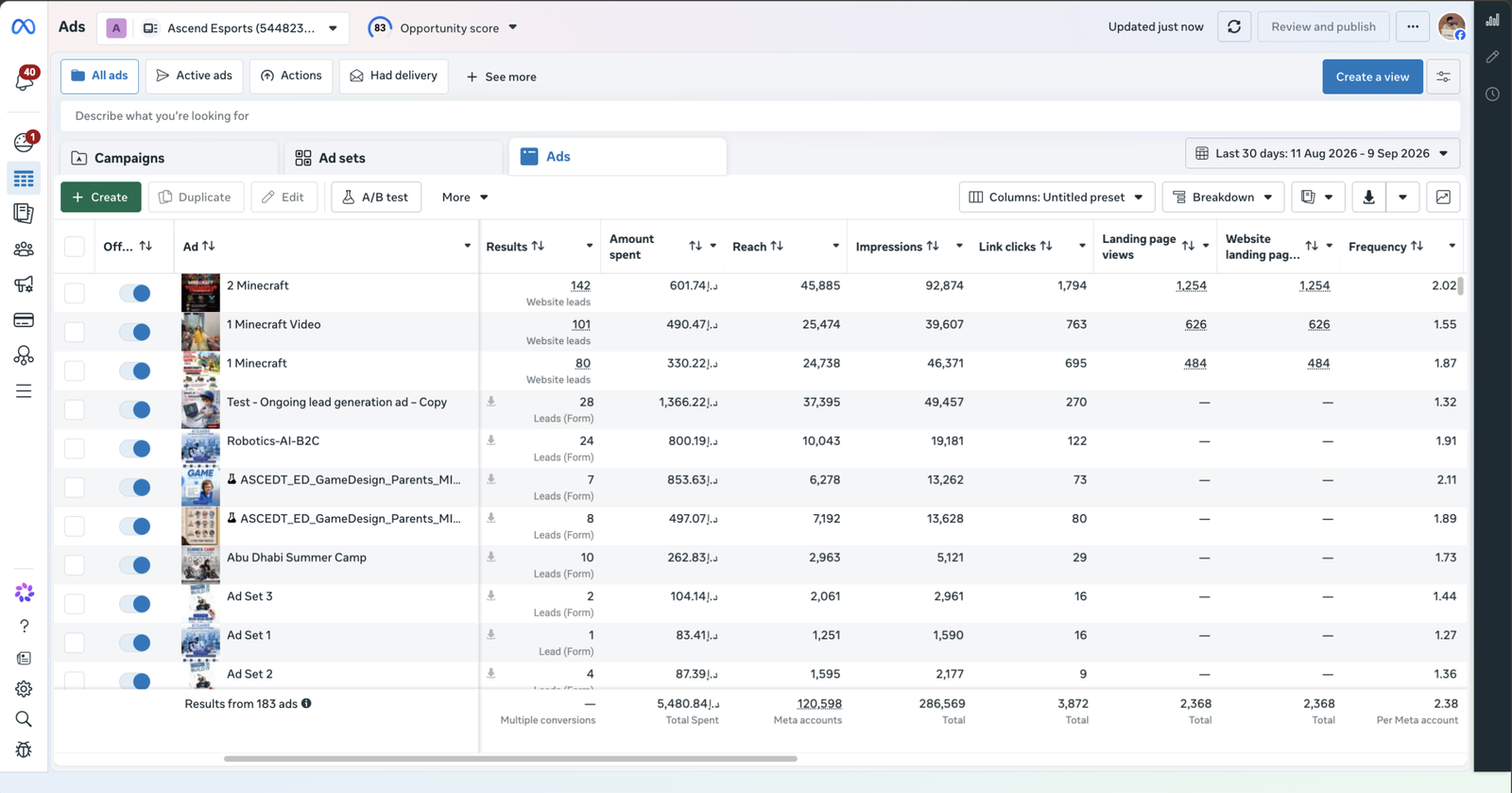Click info icon next to Results from 183 ads

[306, 703]
